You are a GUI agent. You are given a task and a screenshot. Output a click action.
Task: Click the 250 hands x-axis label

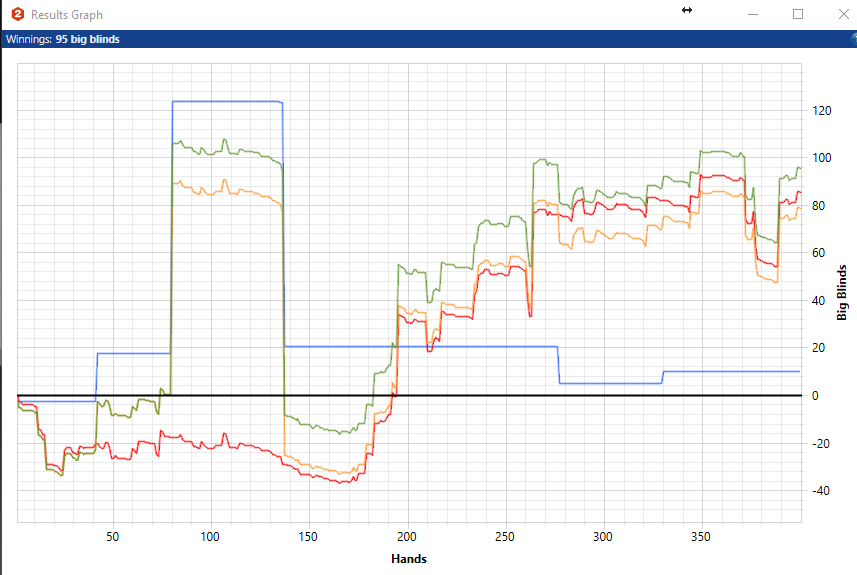pyautogui.click(x=504, y=537)
